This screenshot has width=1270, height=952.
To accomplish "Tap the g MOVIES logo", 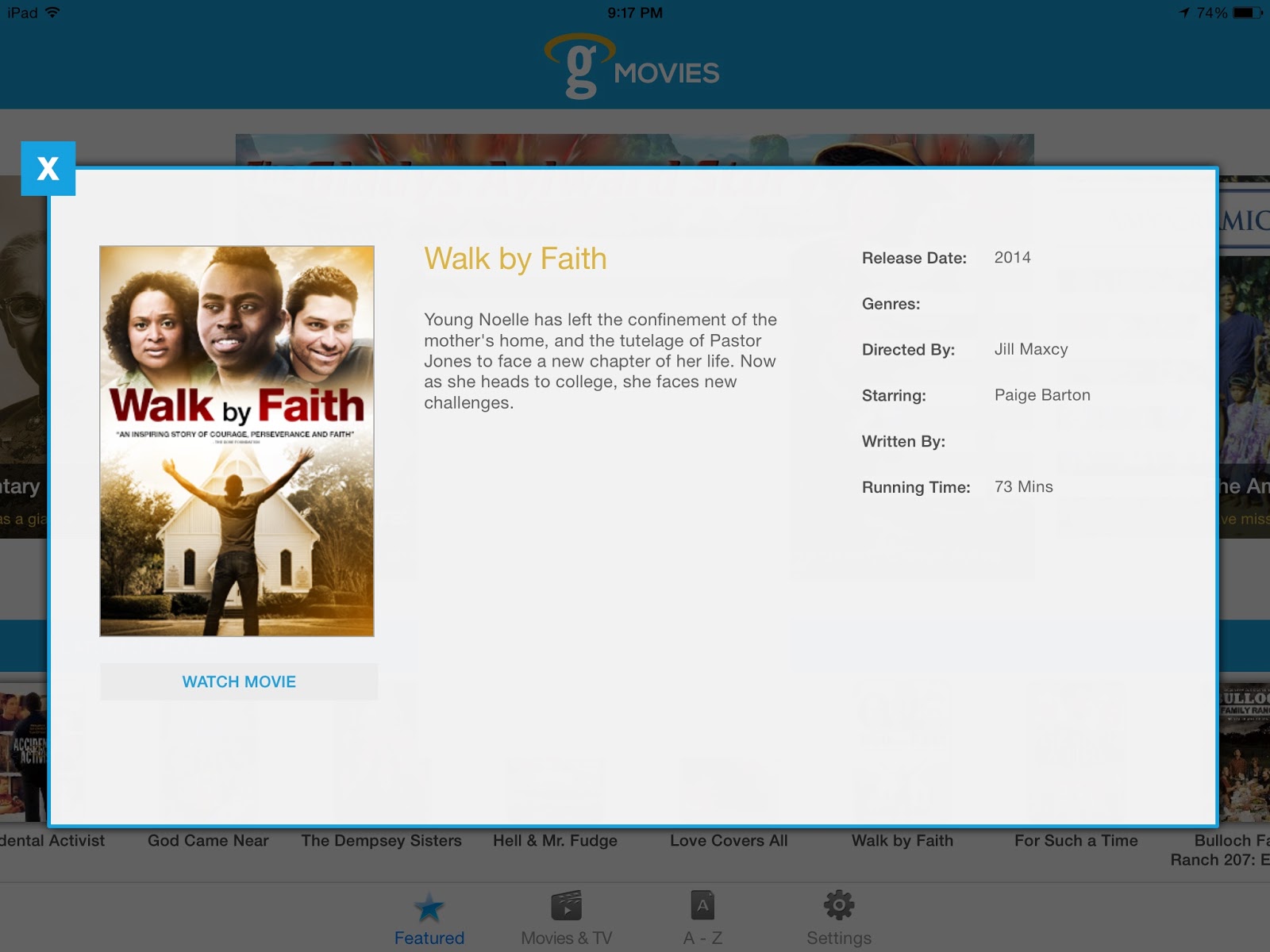I will click(633, 67).
